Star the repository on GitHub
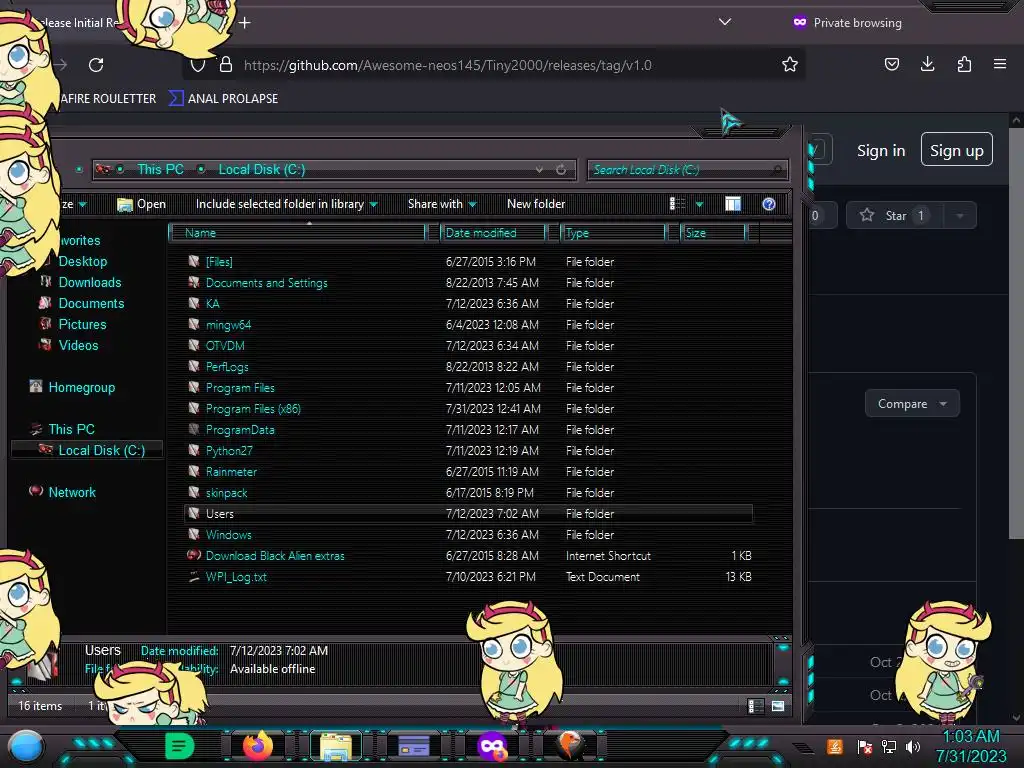This screenshot has width=1024, height=768. coord(895,216)
